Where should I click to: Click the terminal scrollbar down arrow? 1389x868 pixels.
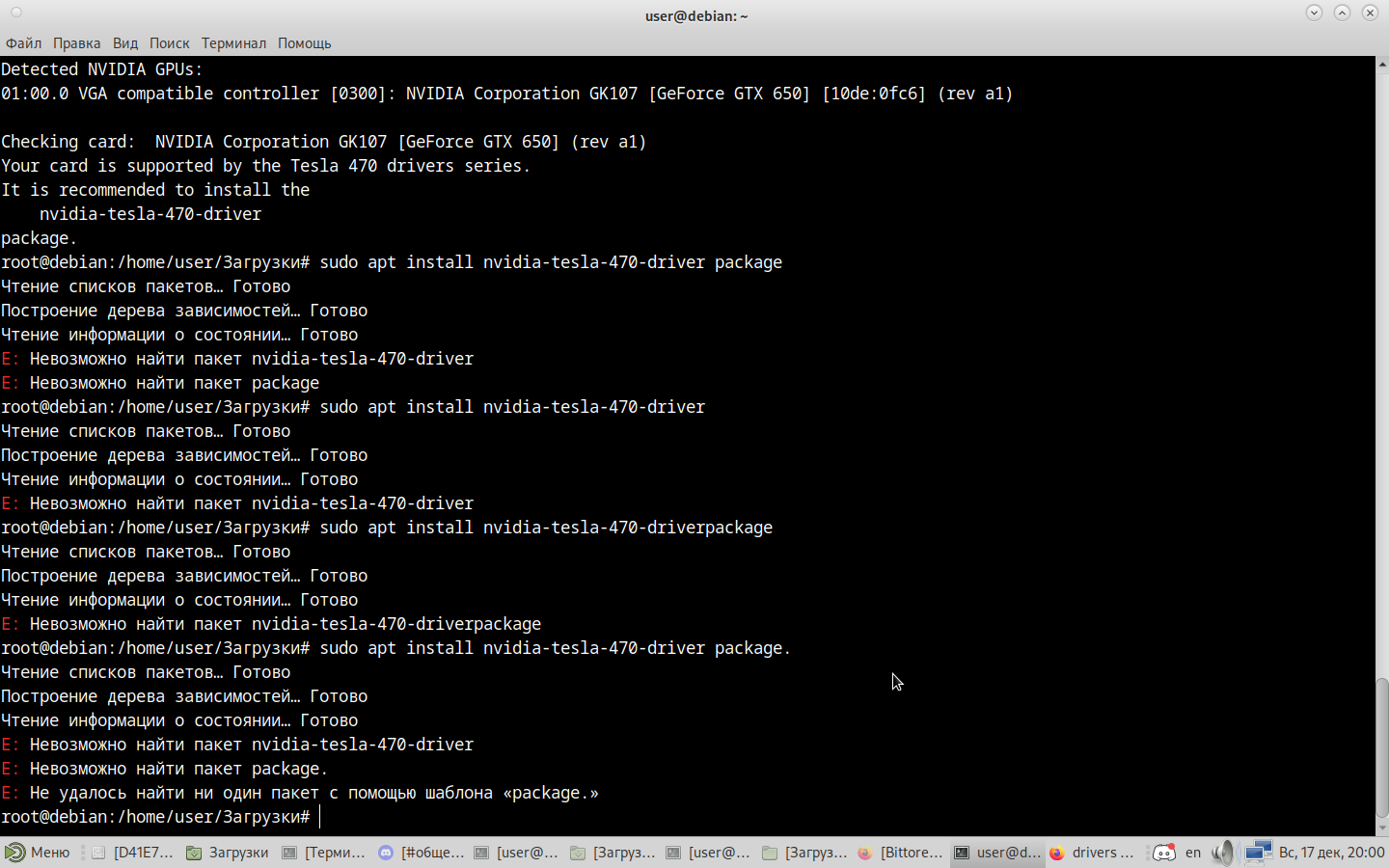pyautogui.click(x=1382, y=828)
